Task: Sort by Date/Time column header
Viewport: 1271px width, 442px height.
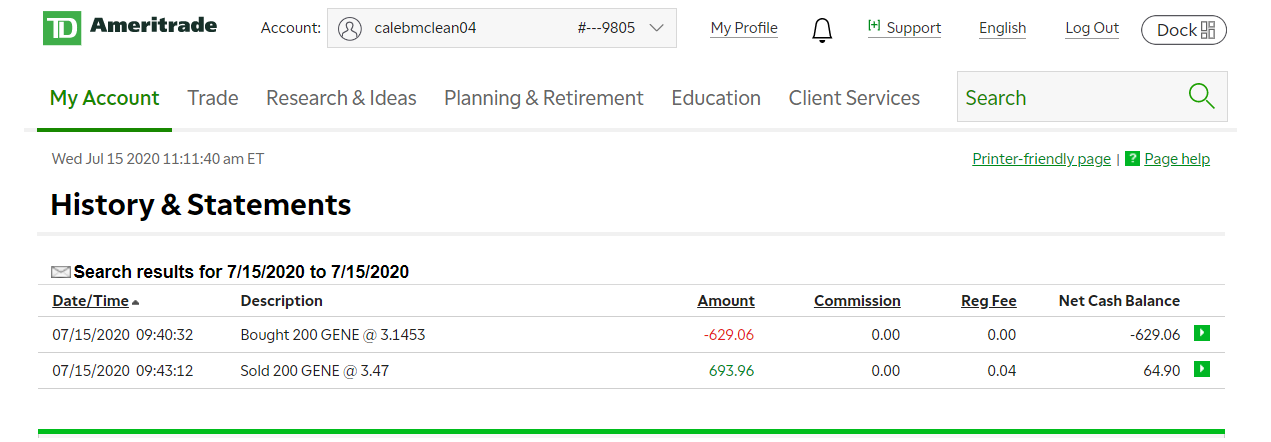Action: [x=91, y=301]
